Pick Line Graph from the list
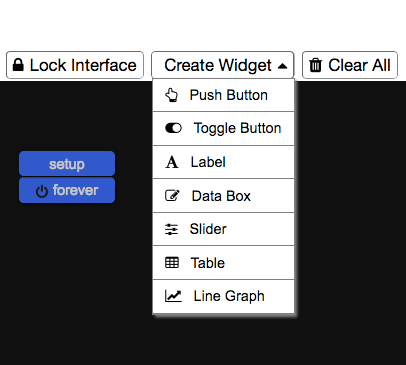The image size is (406, 365). pyautogui.click(x=223, y=296)
